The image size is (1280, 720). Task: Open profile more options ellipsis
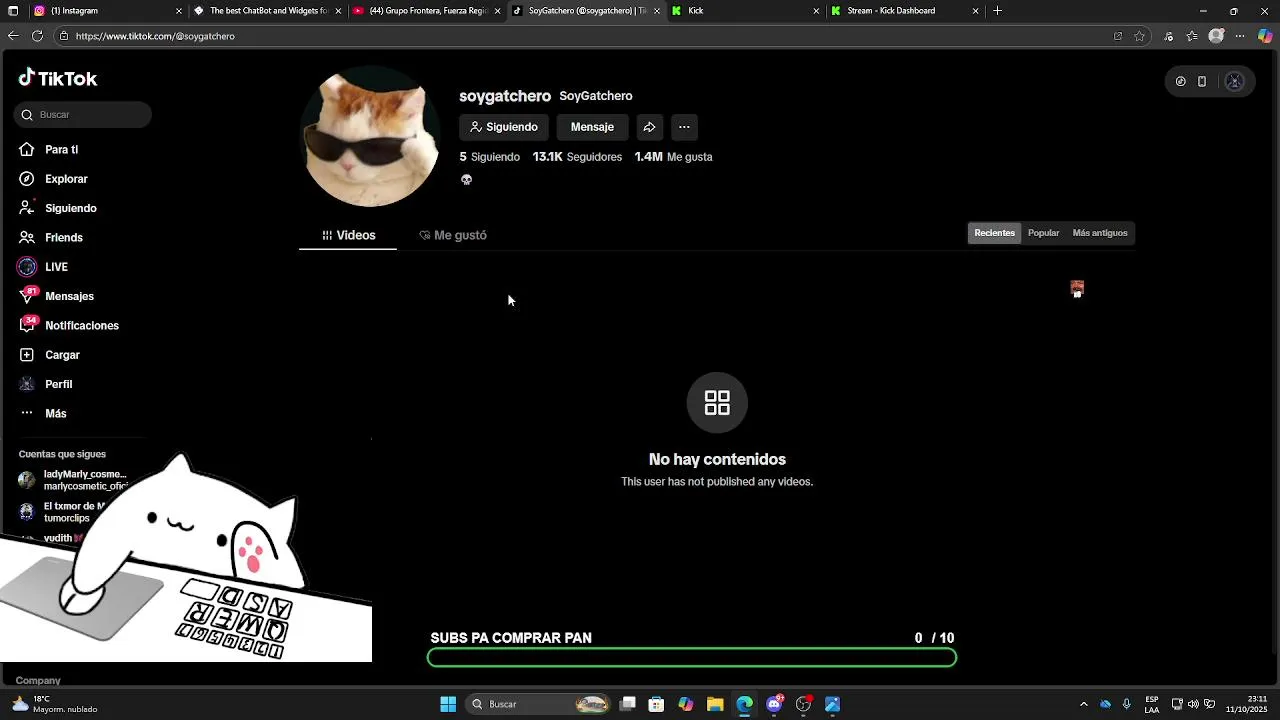point(684,127)
